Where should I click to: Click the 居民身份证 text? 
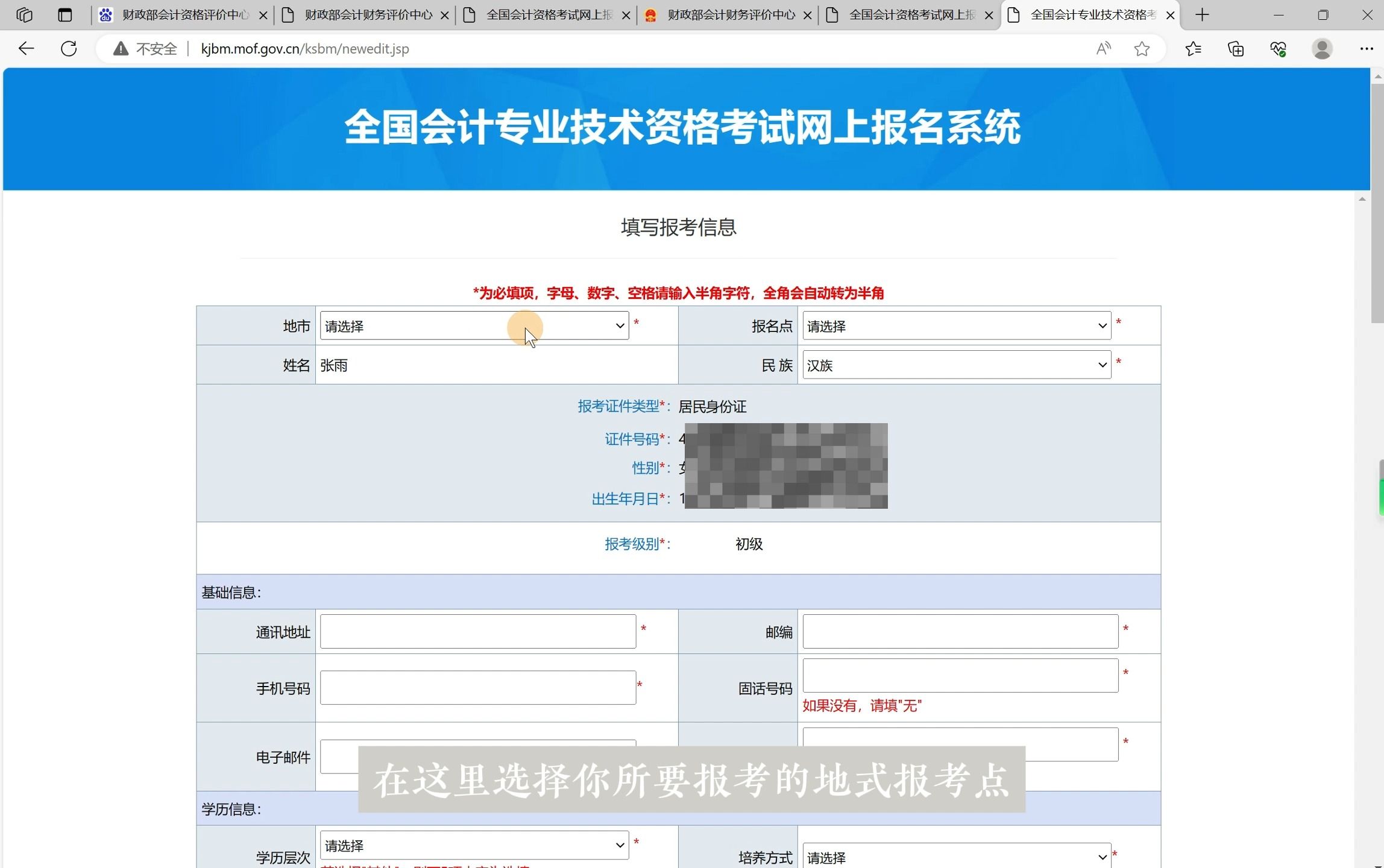[712, 407]
